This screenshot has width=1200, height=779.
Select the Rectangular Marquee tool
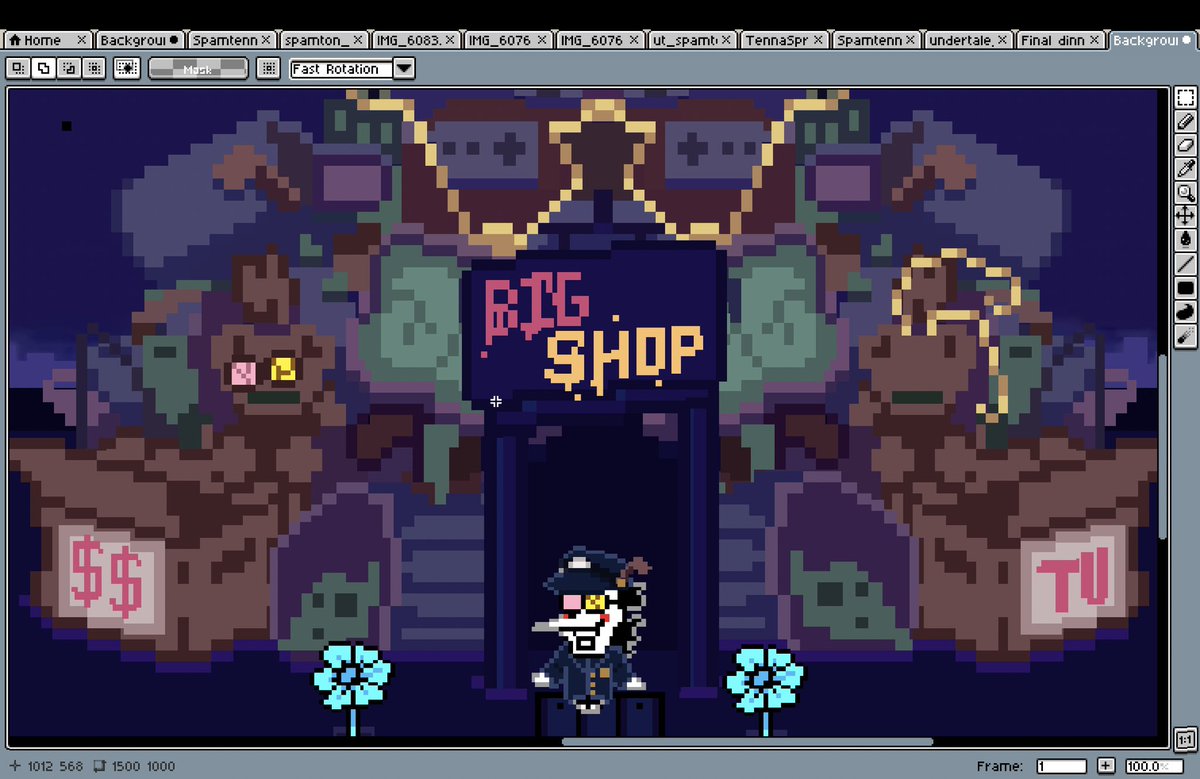(1185, 98)
